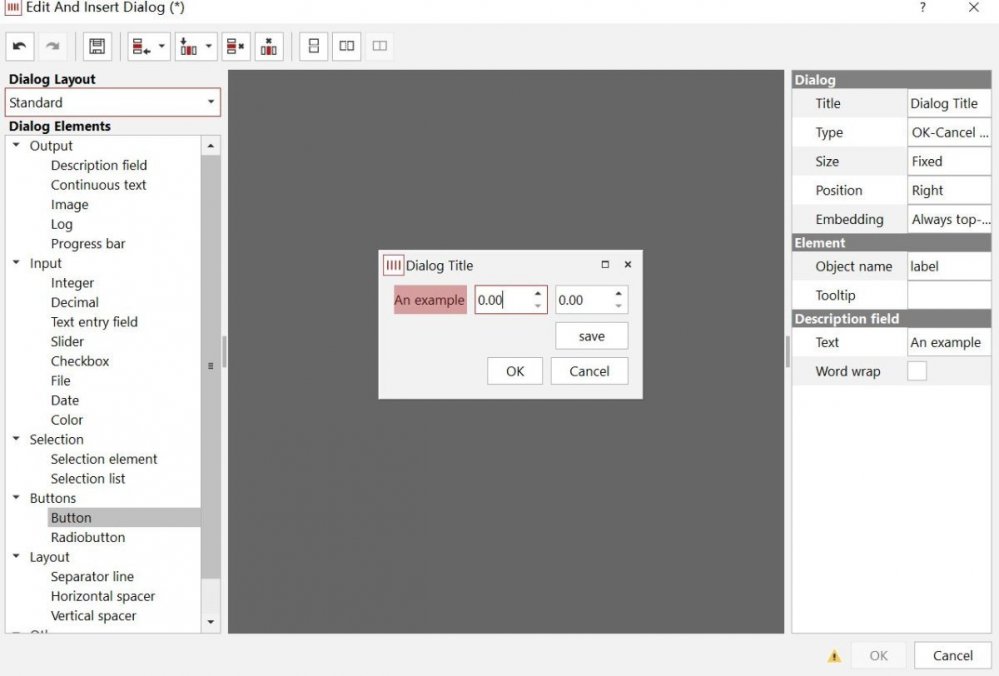Select Checkbox in Dialog Elements list
Viewport: 999px width, 676px height.
point(80,361)
